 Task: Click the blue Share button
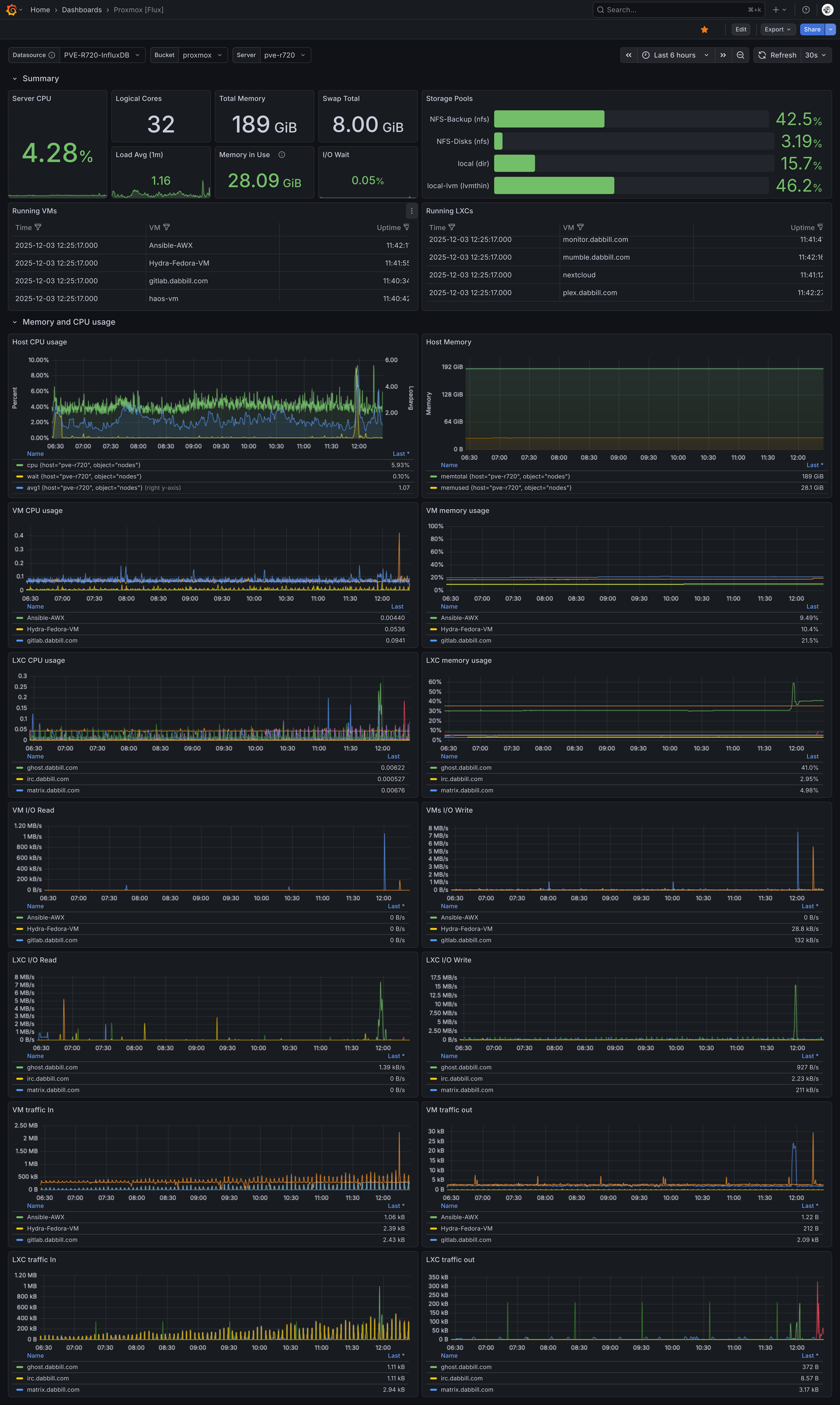812,29
